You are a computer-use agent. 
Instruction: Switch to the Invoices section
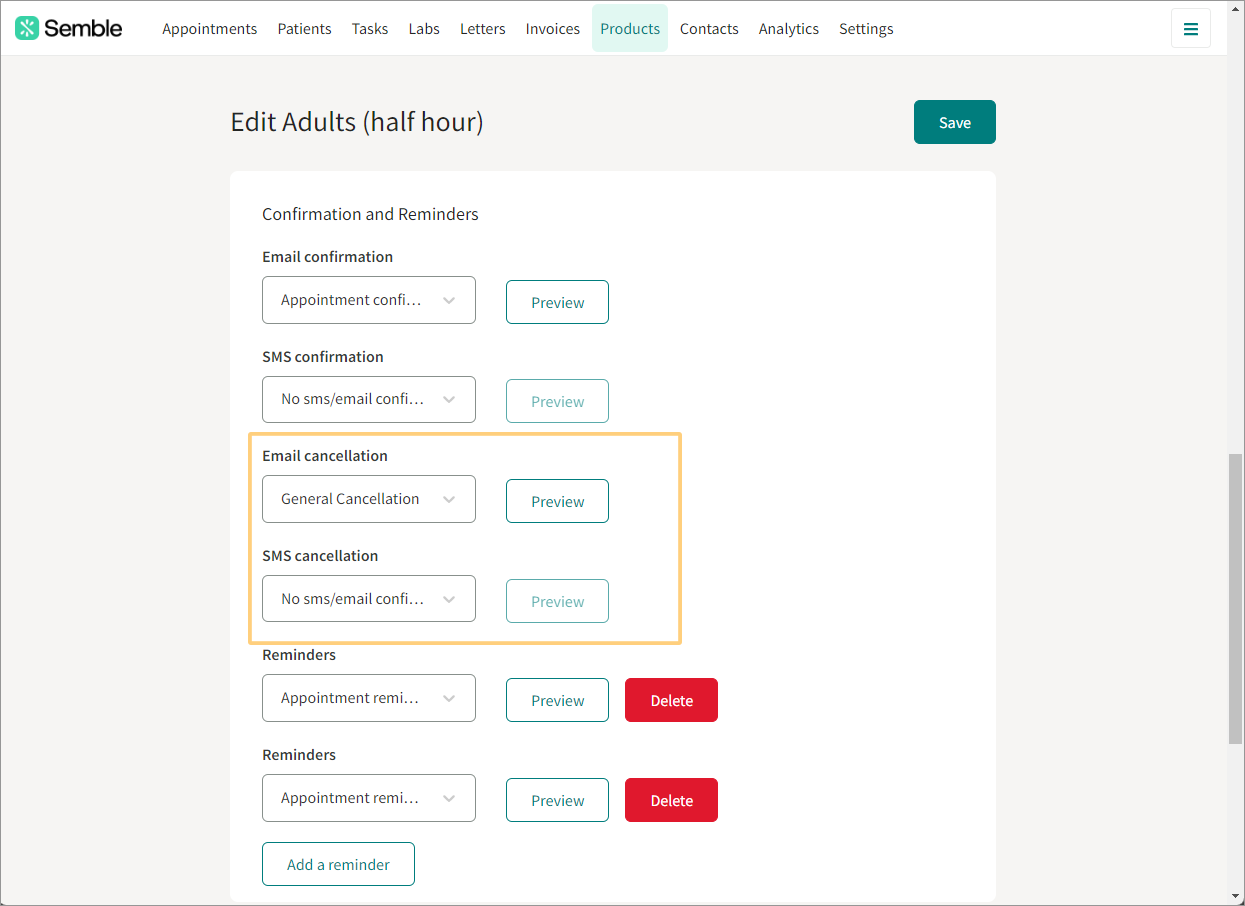click(x=553, y=29)
